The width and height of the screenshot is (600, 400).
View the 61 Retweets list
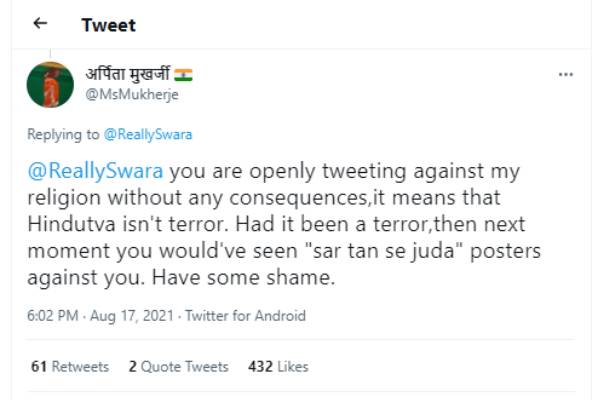[x=69, y=367]
